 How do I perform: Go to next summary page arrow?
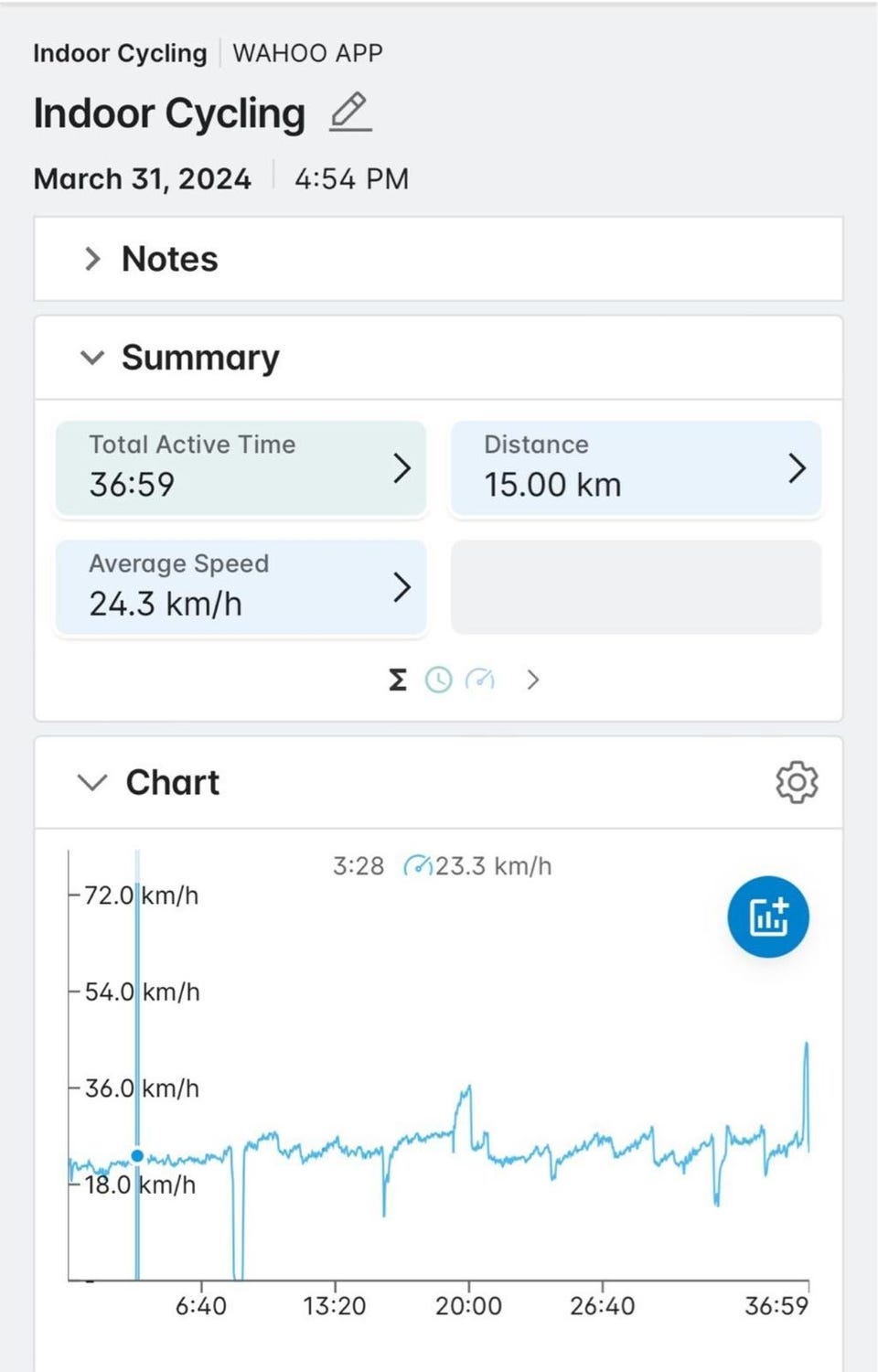pos(533,680)
